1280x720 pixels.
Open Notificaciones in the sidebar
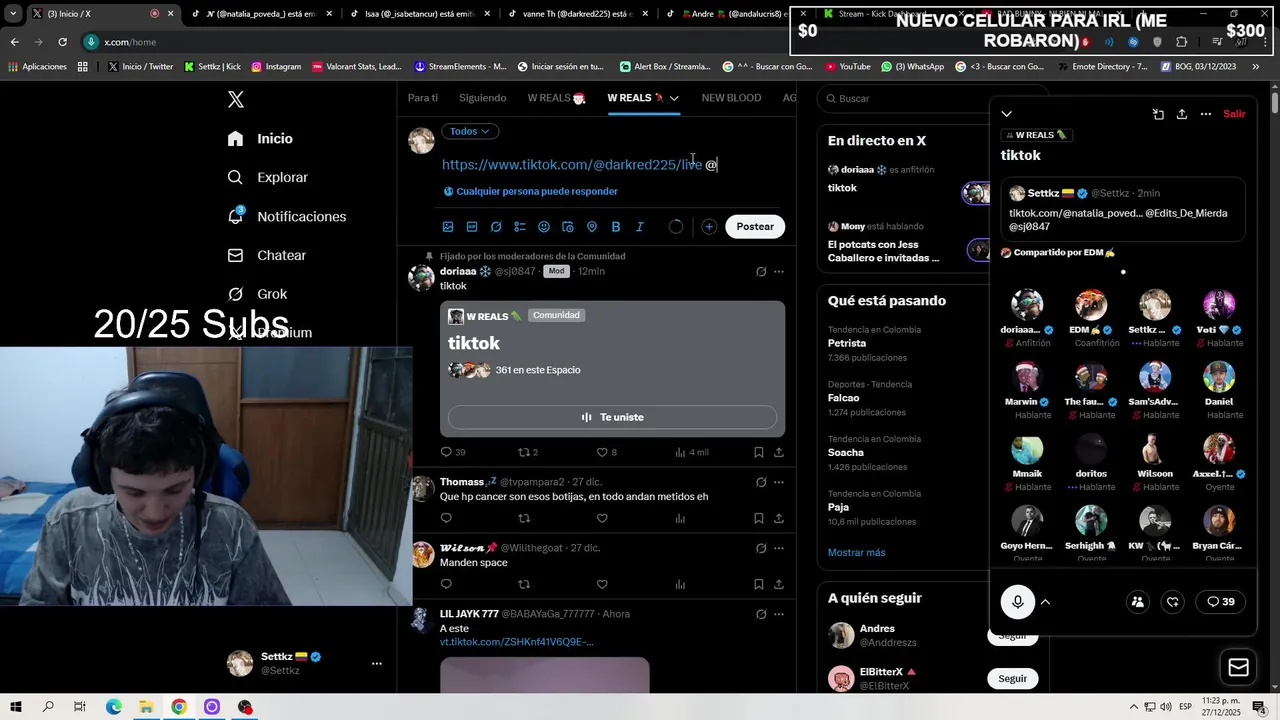click(x=286, y=216)
